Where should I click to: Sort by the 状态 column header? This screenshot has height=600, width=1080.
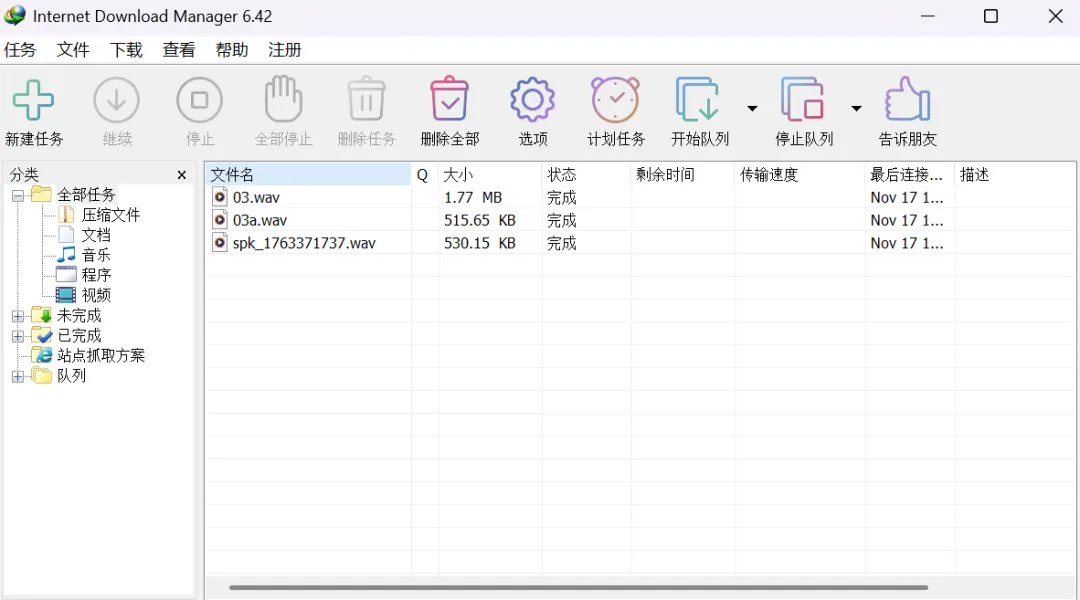point(585,175)
